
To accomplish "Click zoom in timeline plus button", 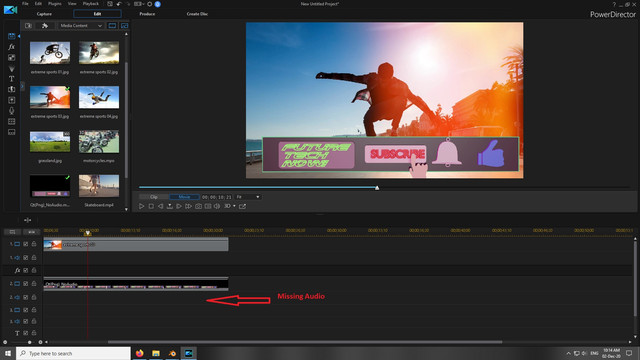I will [x=40, y=342].
